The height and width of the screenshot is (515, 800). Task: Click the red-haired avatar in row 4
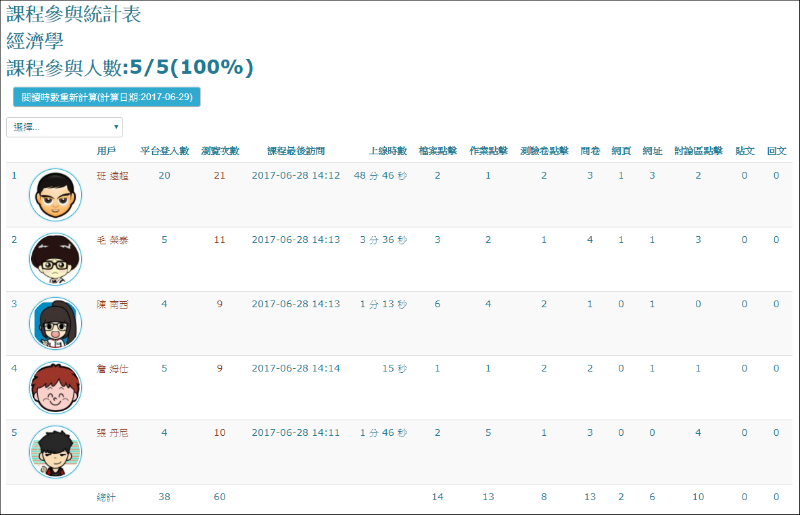[55, 388]
